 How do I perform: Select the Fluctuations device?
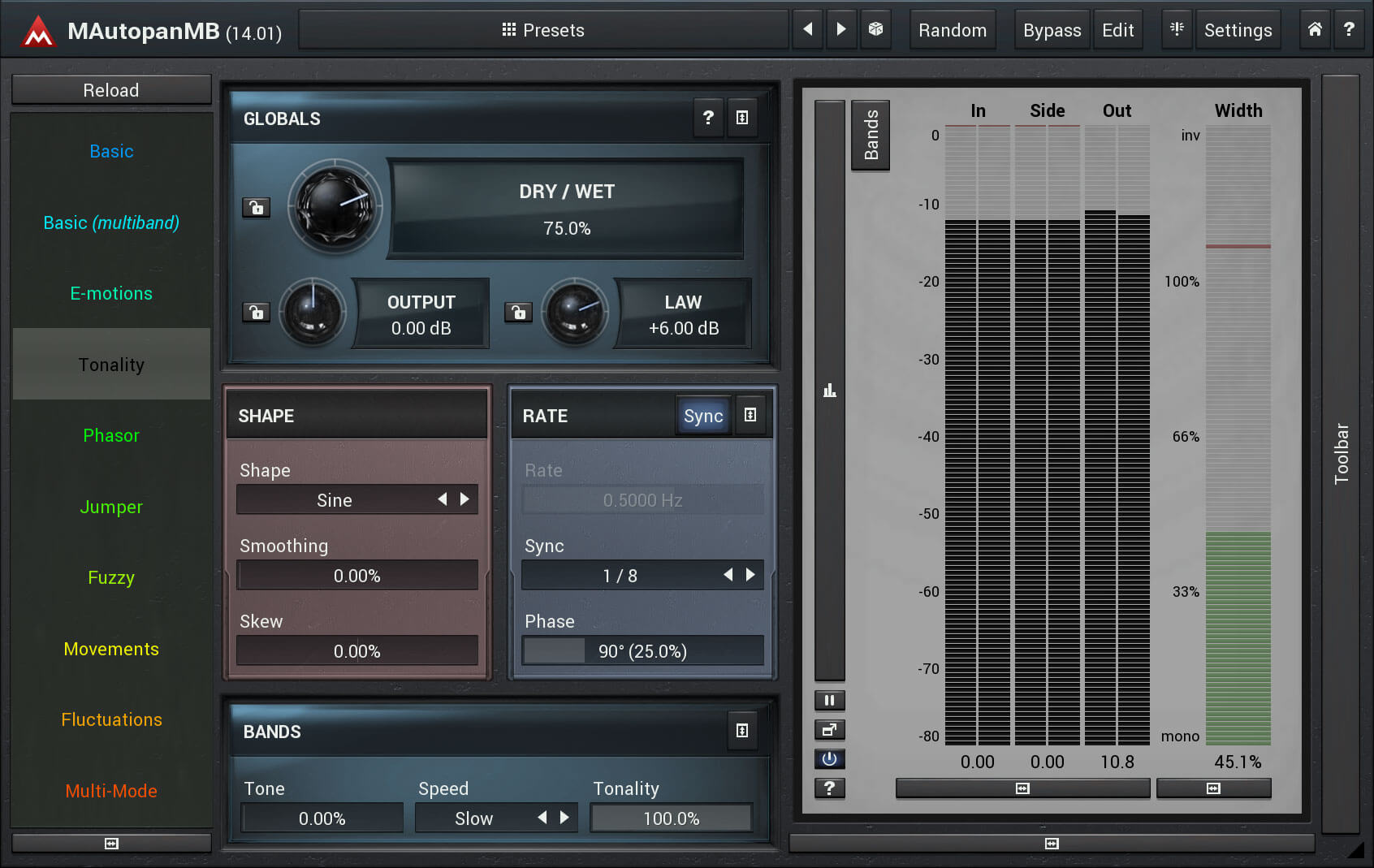[x=111, y=719]
